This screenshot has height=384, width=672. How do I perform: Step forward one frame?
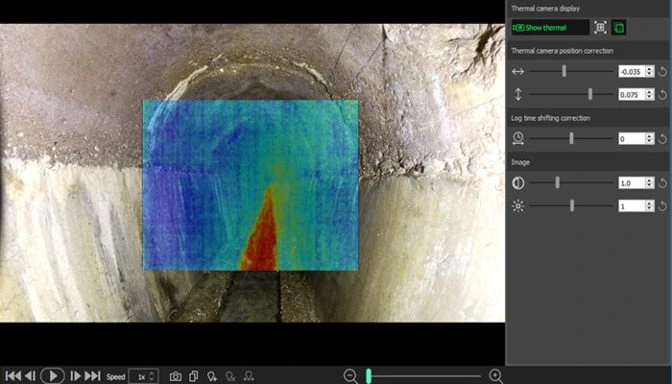[x=75, y=376]
